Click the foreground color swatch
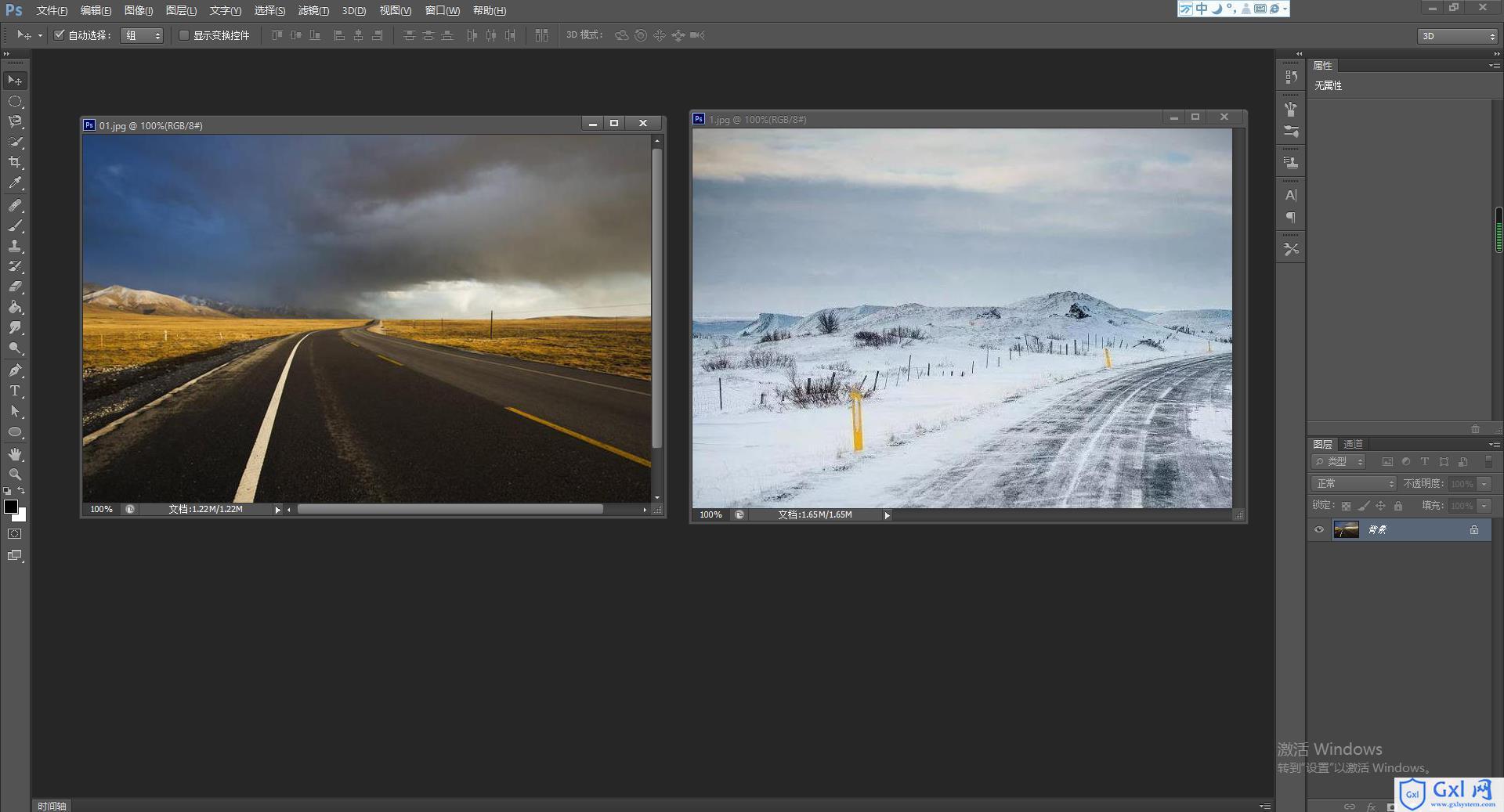The image size is (1504, 812). (x=11, y=507)
